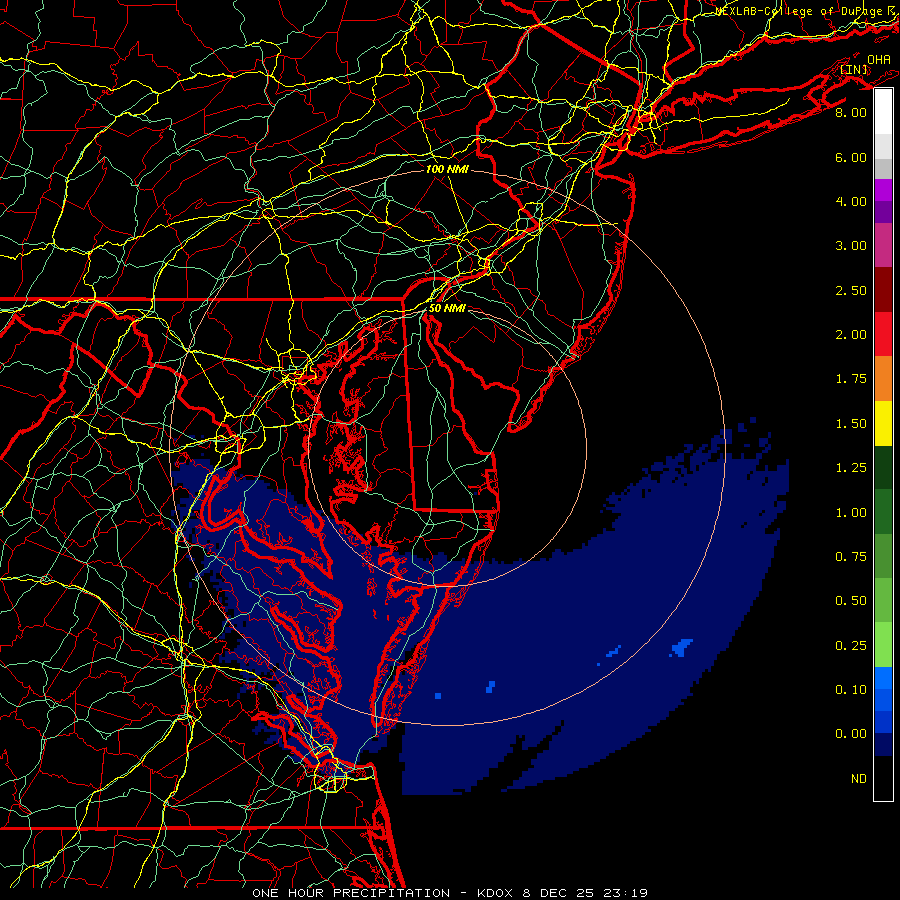
Task: Click the 6.00 legend value
Action: (851, 157)
